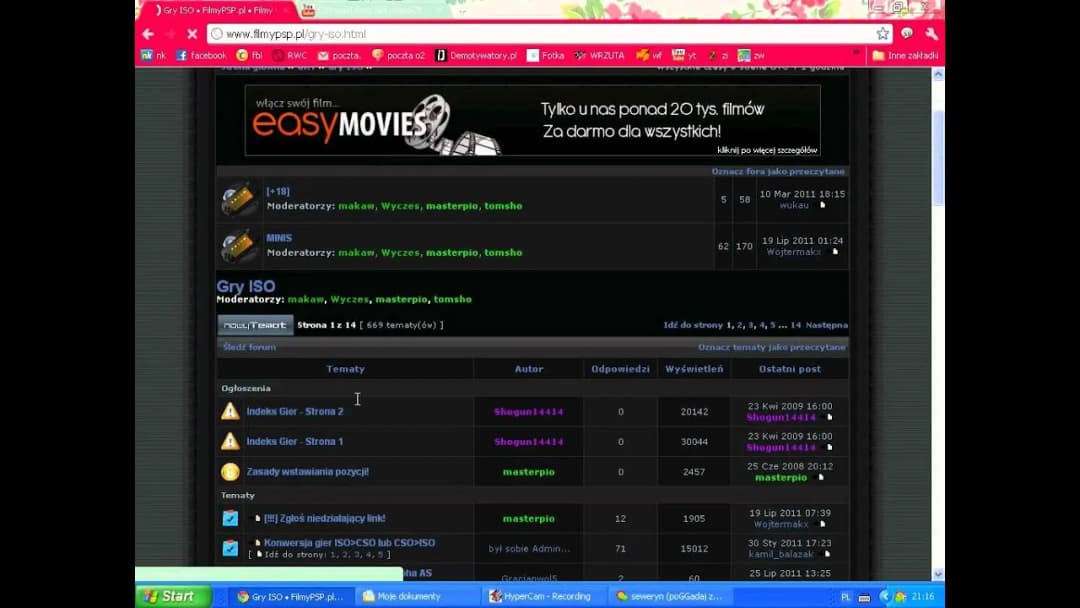1080x608 pixels.
Task: Click the PL language indicator in tray
Action: pos(846,596)
